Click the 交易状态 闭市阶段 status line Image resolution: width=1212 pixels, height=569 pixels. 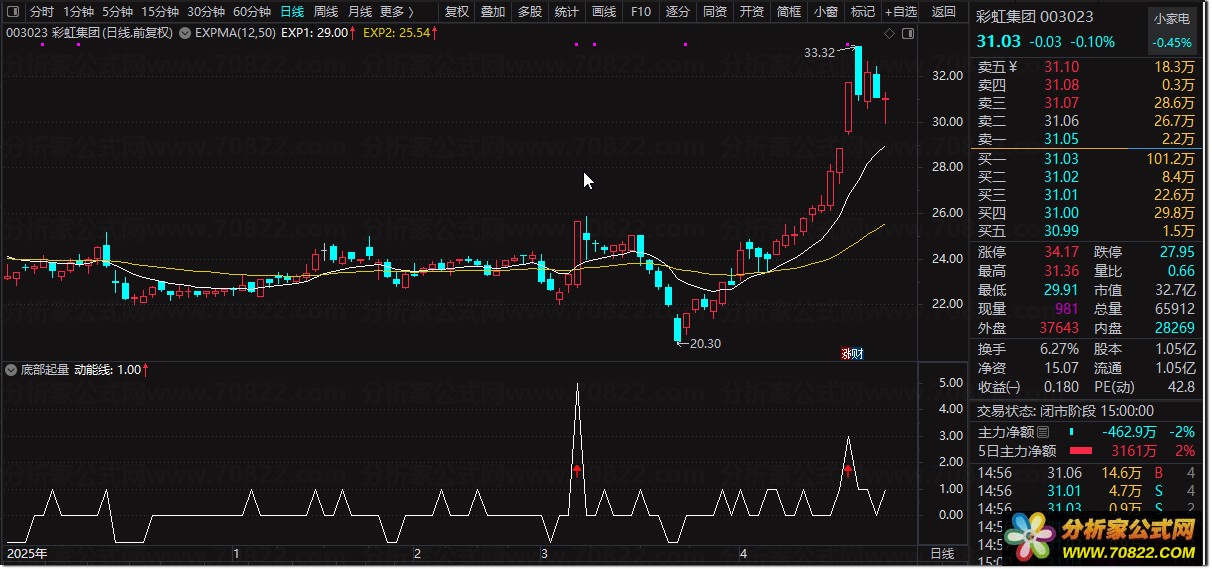coord(1065,410)
